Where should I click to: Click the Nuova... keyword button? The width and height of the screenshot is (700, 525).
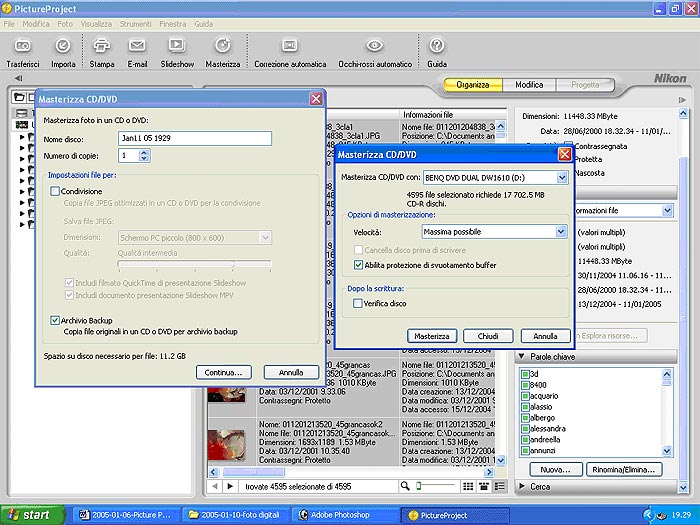(x=555, y=470)
